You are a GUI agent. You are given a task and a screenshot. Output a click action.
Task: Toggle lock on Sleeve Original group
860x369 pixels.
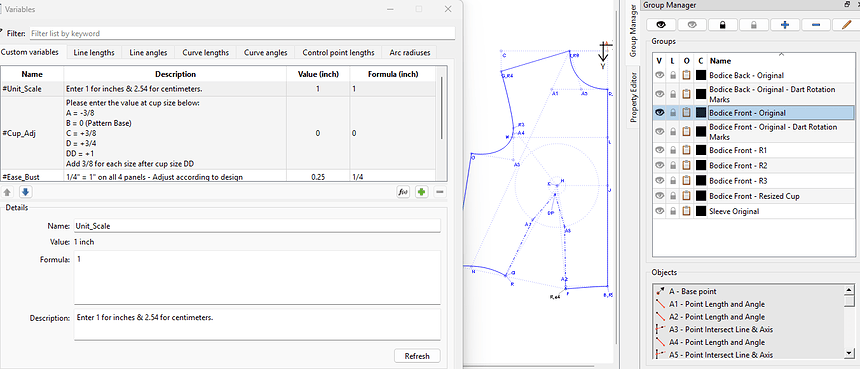click(673, 211)
